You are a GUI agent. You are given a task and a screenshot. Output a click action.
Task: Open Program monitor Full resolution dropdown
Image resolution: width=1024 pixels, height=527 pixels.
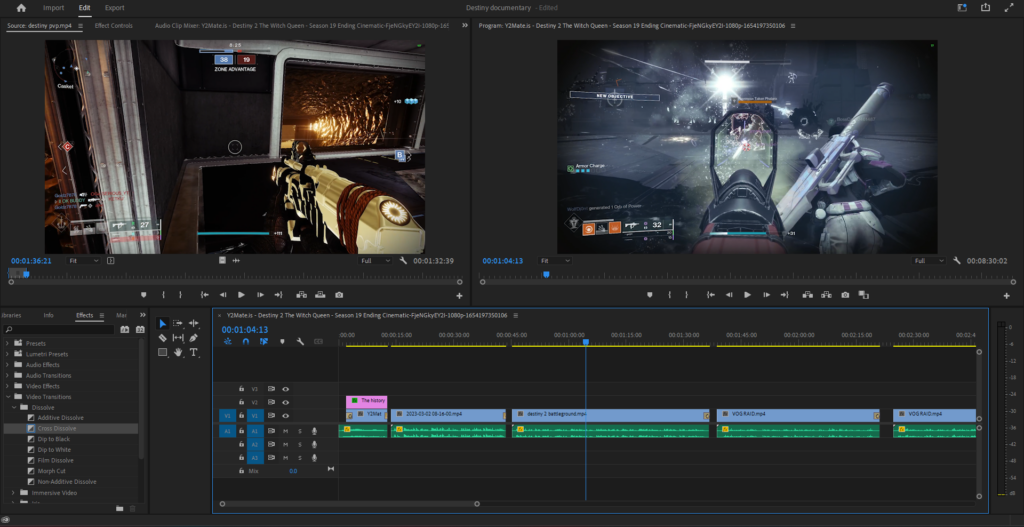coord(929,261)
